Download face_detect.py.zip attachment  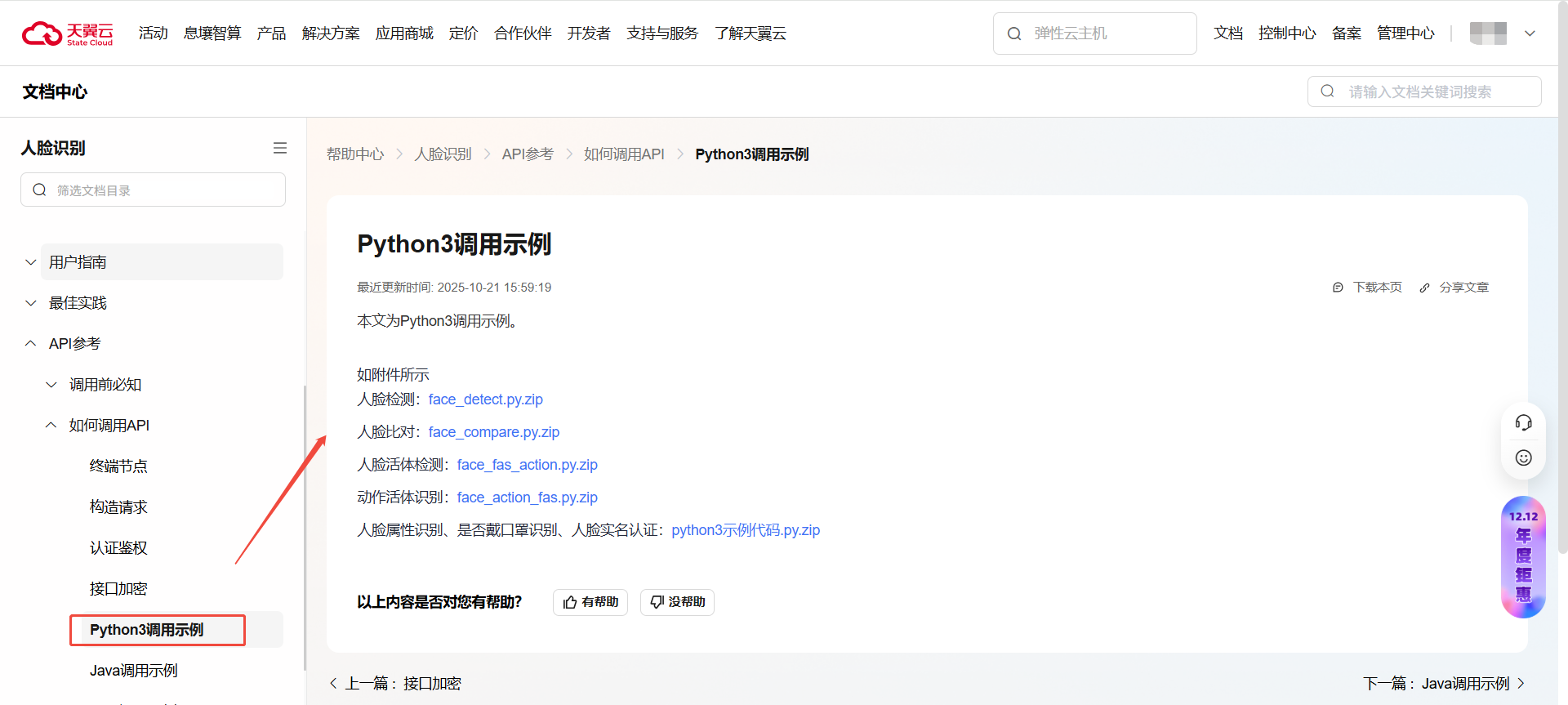pyautogui.click(x=485, y=399)
